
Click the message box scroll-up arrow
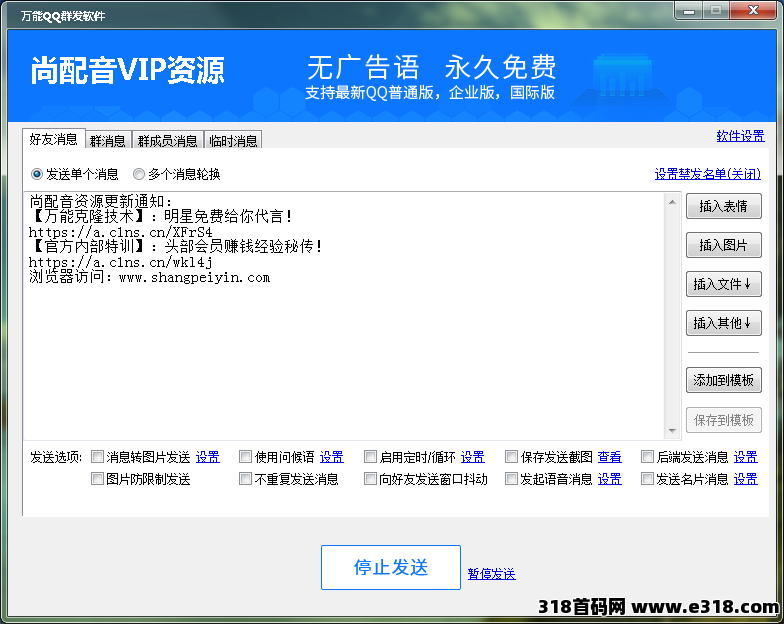point(672,202)
